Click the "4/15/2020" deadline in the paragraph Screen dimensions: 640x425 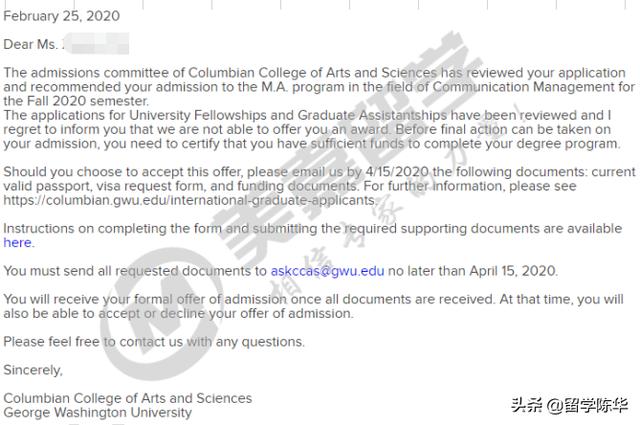click(397, 172)
